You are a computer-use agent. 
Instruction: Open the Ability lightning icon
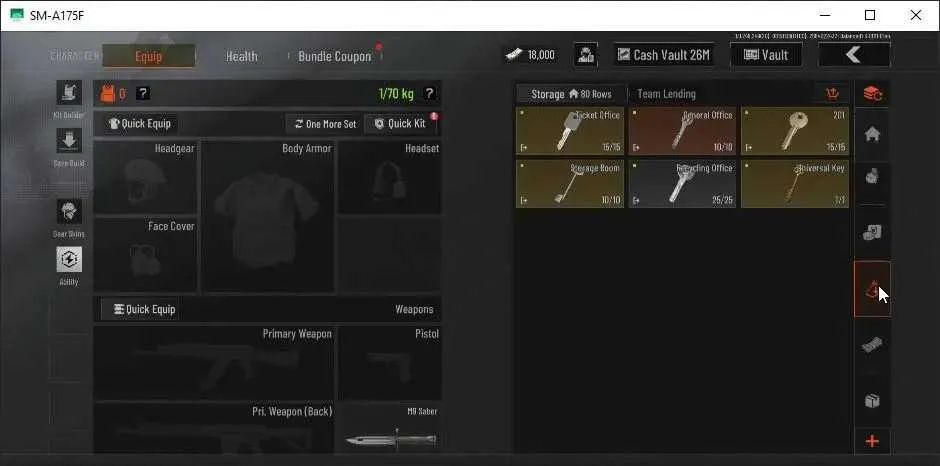pos(69,260)
